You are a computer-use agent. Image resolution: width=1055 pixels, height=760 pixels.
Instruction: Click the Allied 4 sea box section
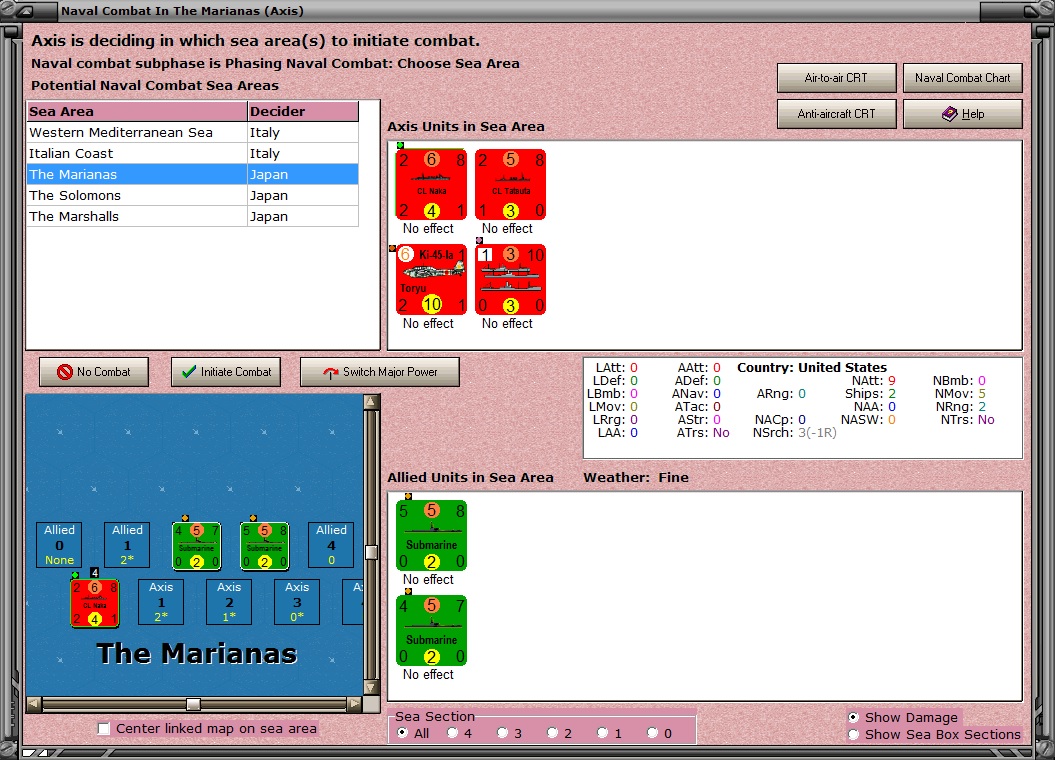[331, 545]
